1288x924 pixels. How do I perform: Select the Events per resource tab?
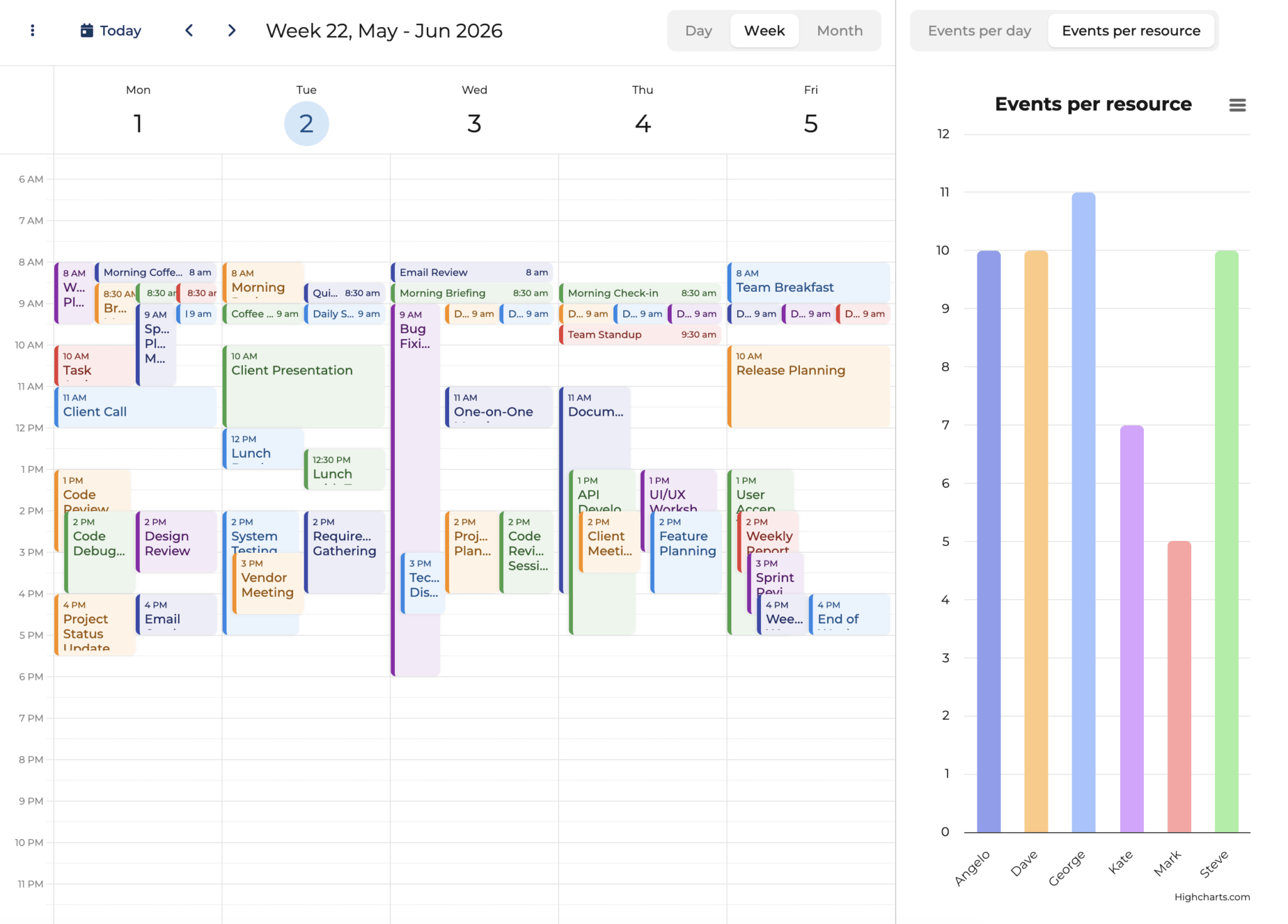(x=1130, y=31)
